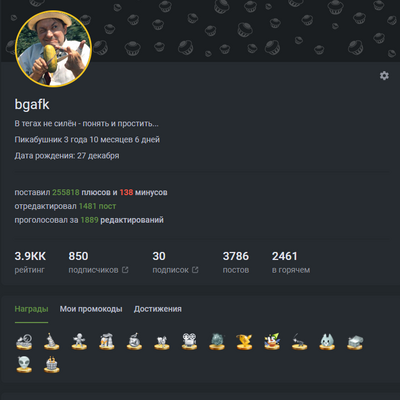
Task: Click the film camera award trophy
Action: coord(189,341)
